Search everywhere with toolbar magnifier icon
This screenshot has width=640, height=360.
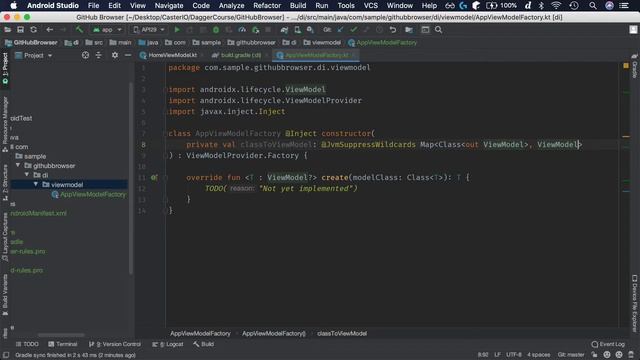tap(438, 30)
